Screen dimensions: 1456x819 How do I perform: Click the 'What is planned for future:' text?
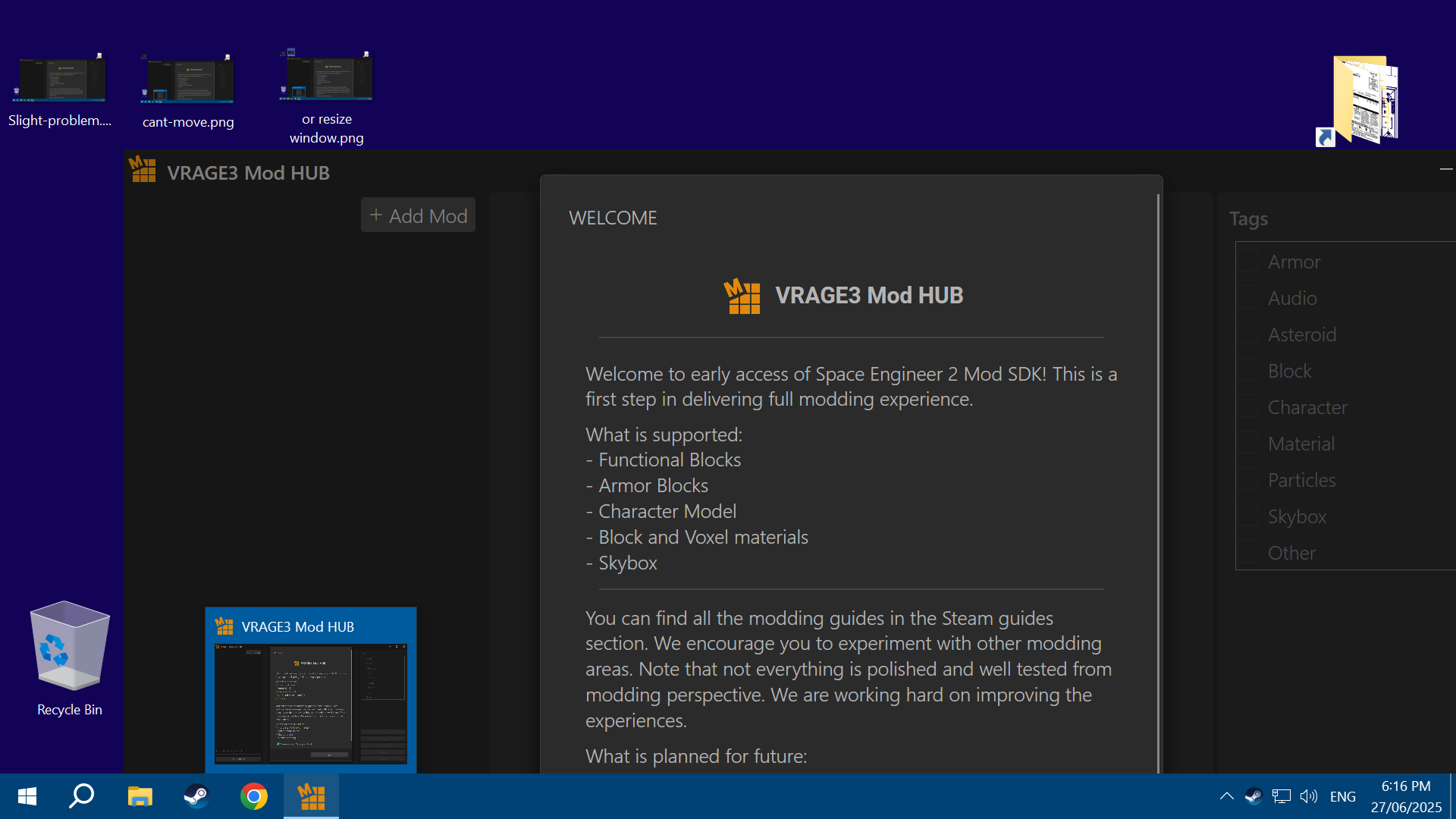(696, 756)
